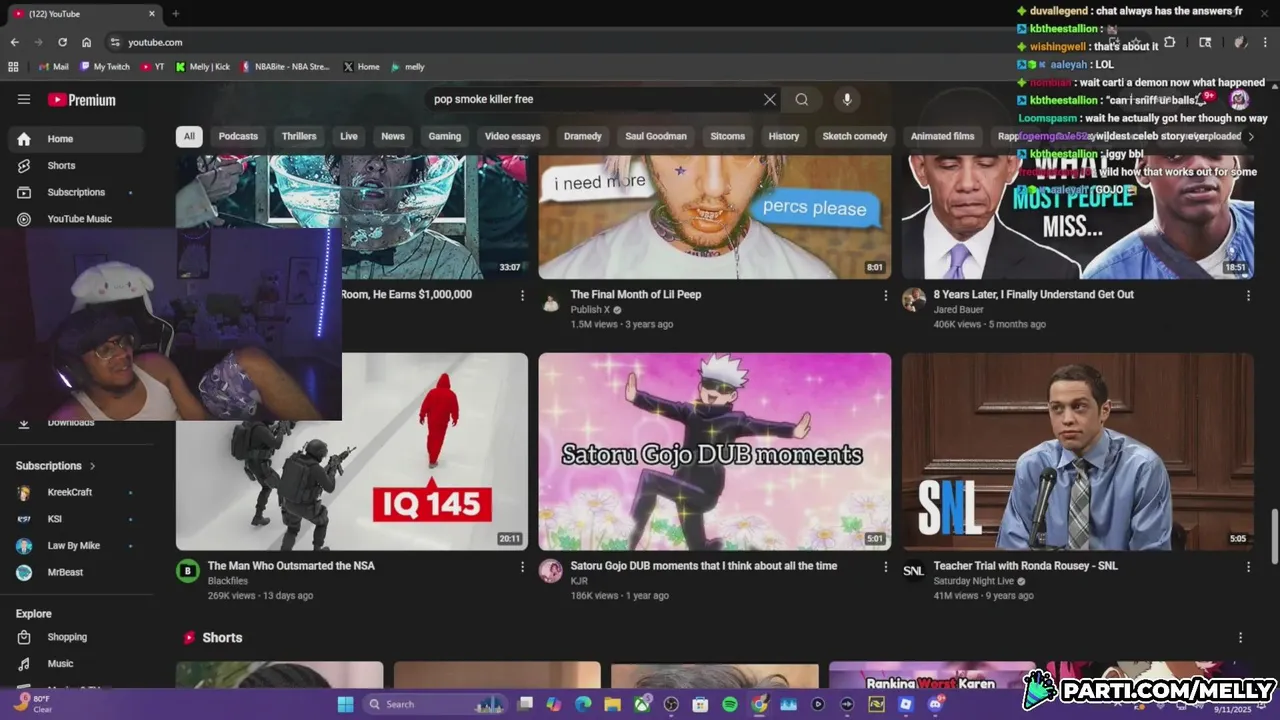Click the YouTube Premium logo

[x=82, y=100]
